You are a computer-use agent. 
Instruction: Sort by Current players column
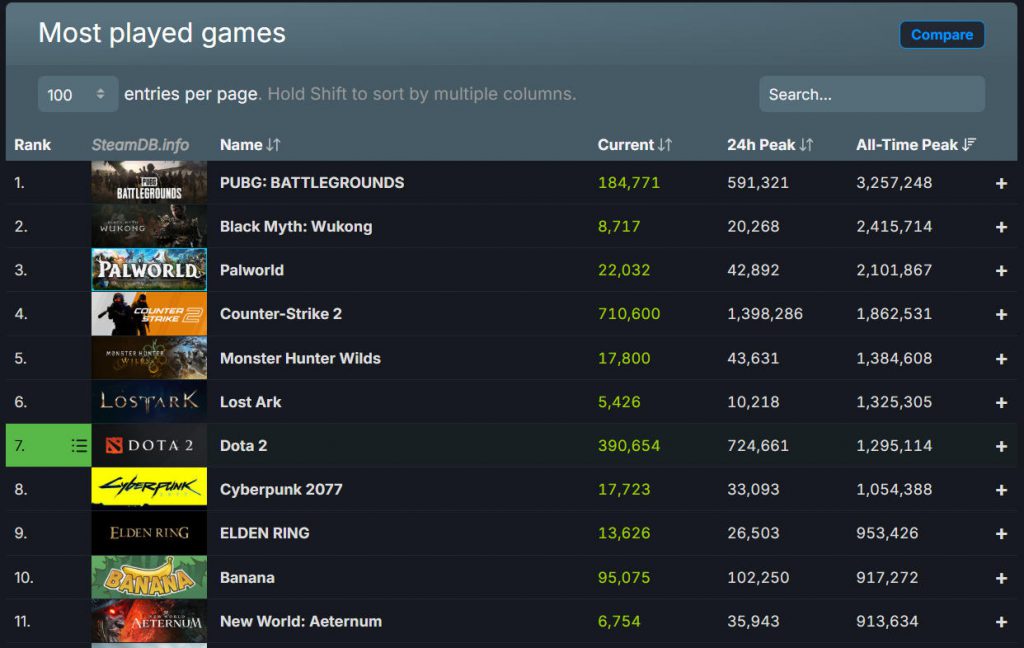pyautogui.click(x=634, y=145)
